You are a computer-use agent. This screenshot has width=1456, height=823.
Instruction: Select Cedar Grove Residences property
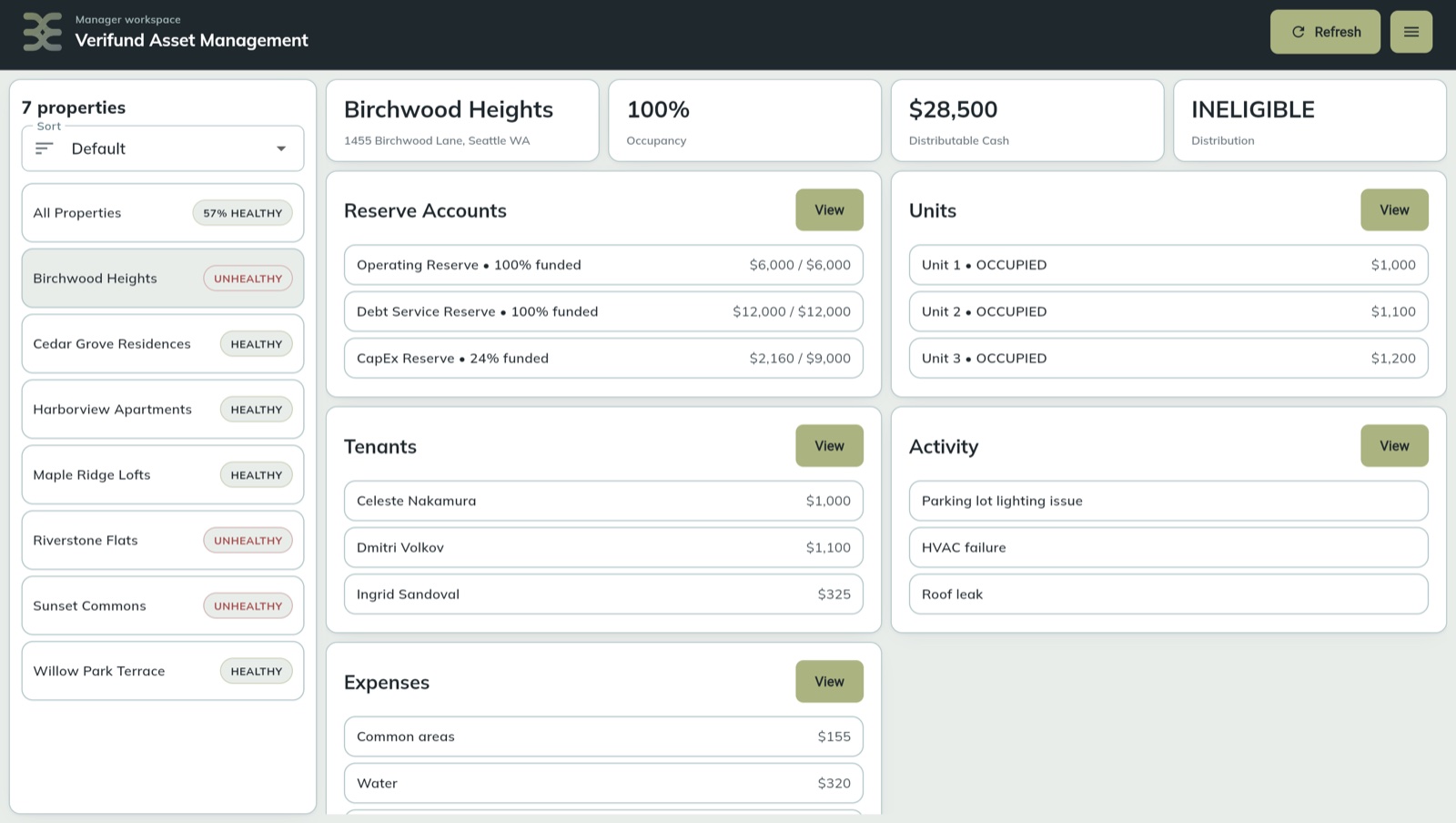point(163,344)
